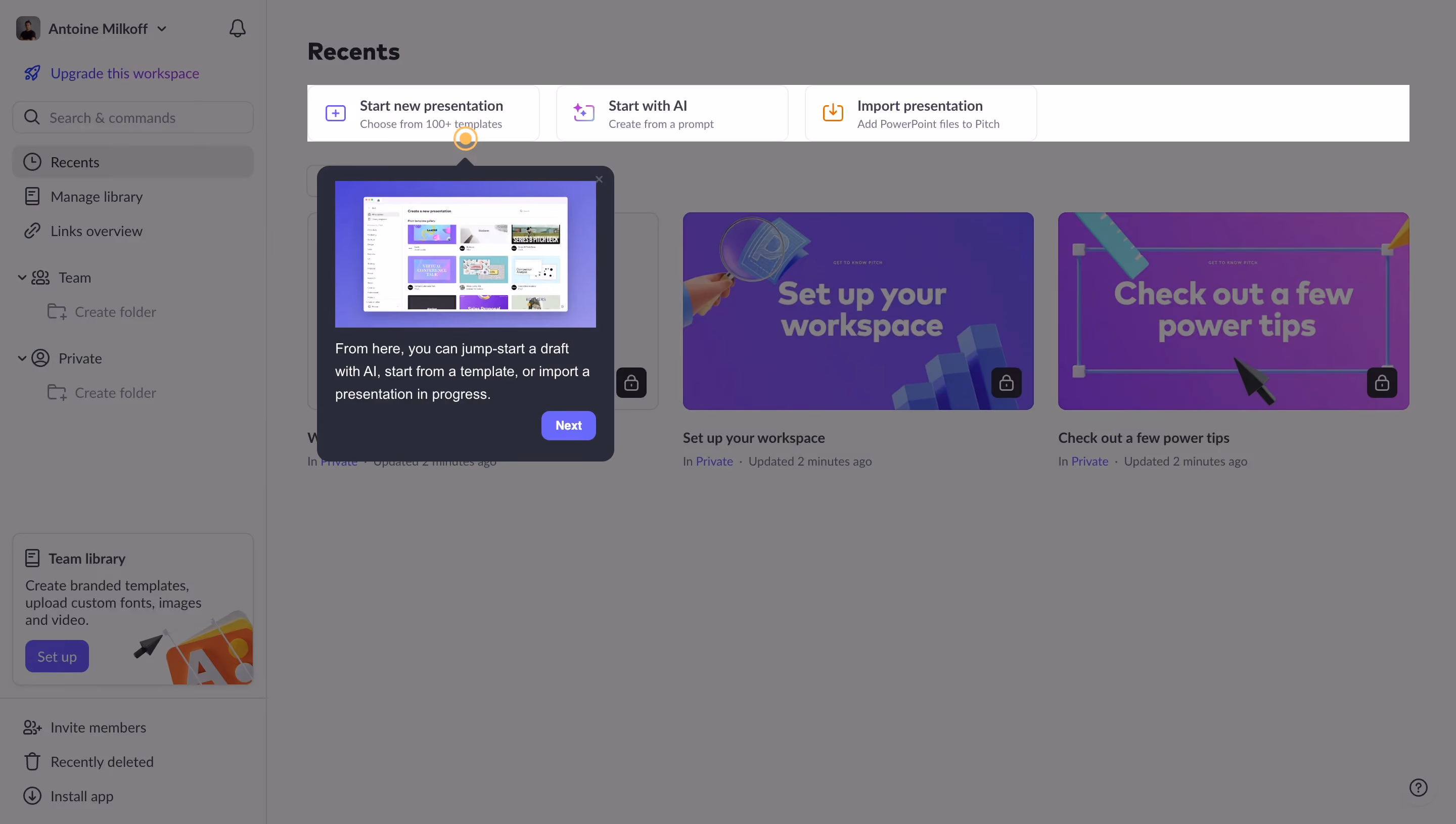Screen dimensions: 1456x824
Task: Collapse the Team section chevron
Action: point(22,278)
